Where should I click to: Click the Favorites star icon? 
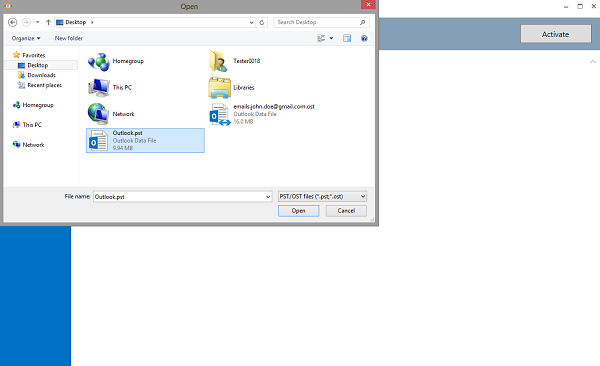pyautogui.click(x=16, y=55)
